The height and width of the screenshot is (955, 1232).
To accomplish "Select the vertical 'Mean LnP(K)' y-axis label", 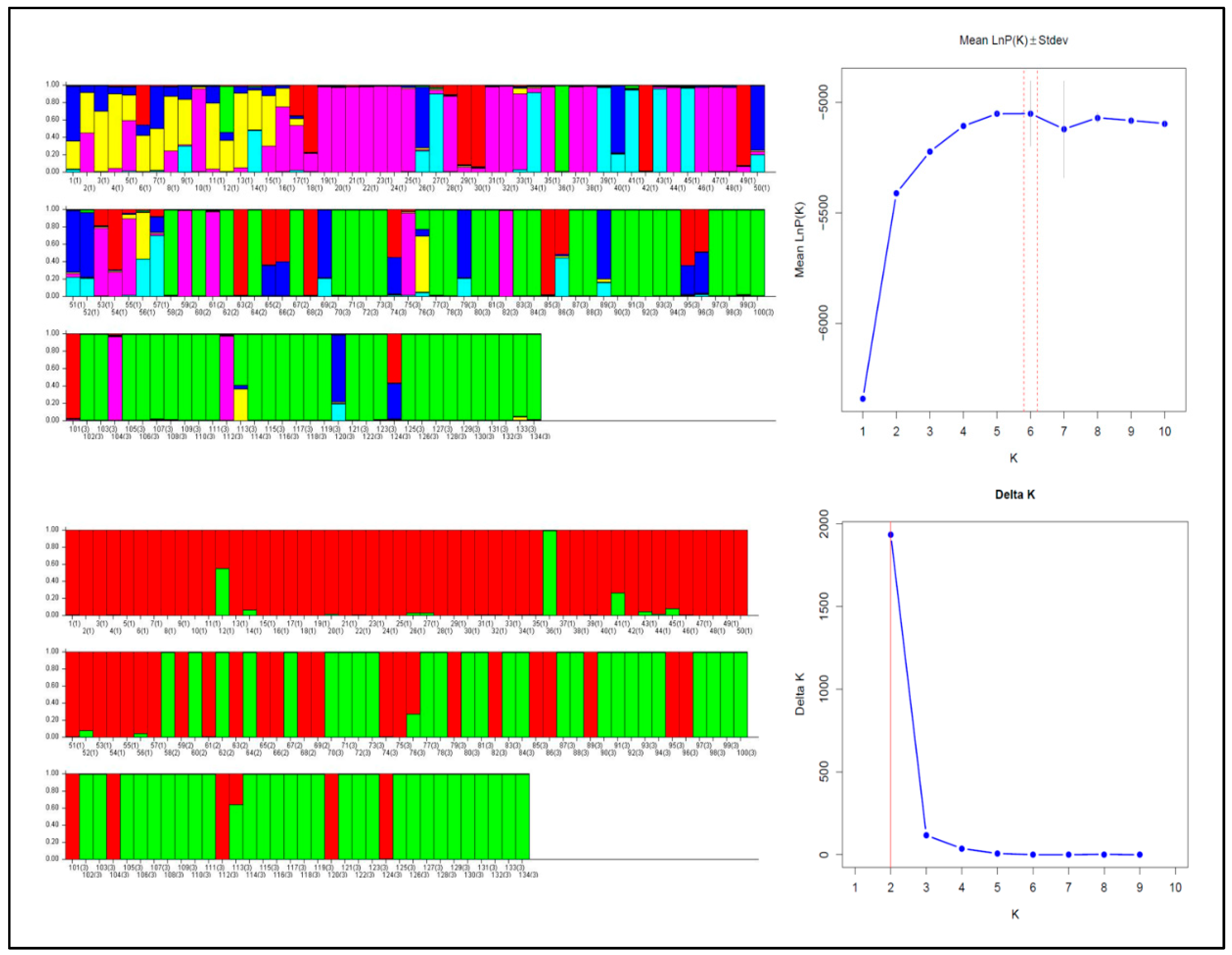I will (x=799, y=239).
